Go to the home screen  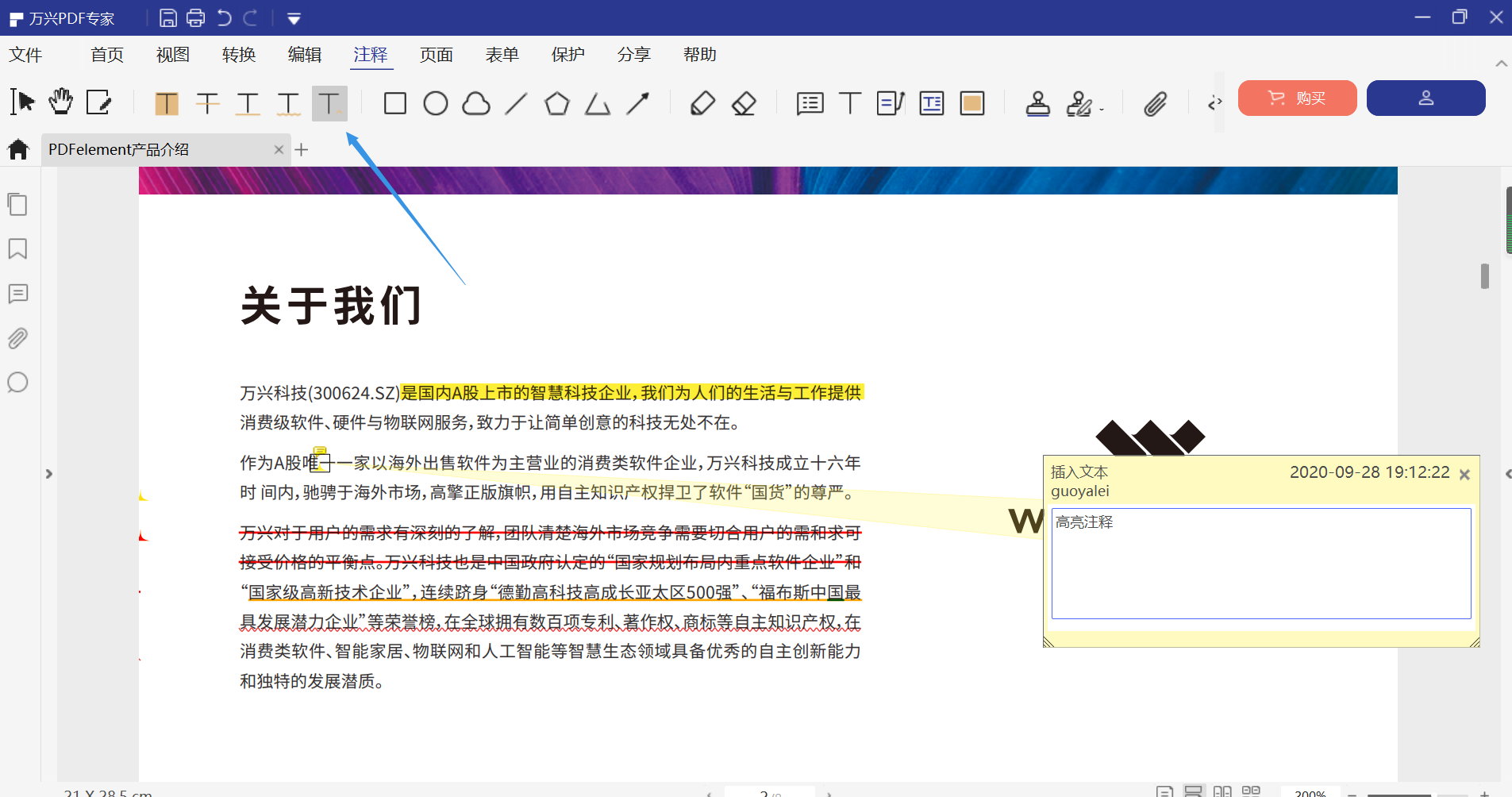click(x=18, y=149)
